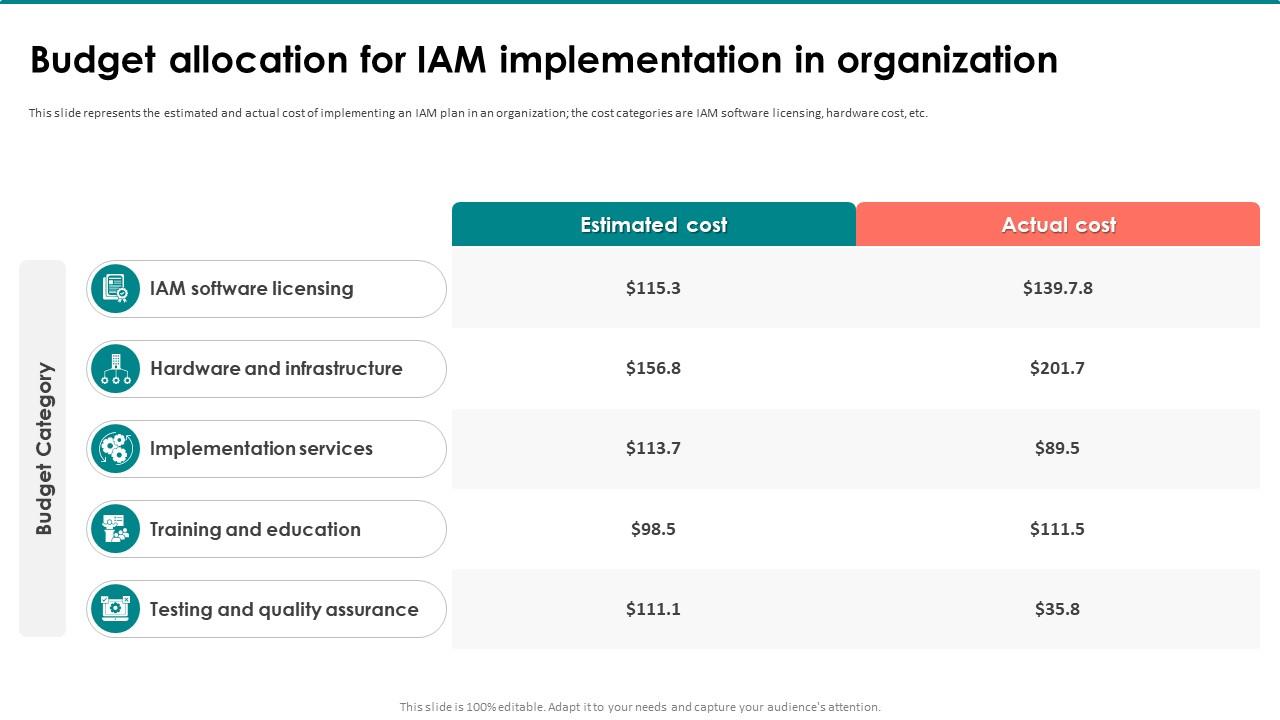Select the $35.8 actual cost cell
Screen dimensions: 1280x720
coord(1057,609)
